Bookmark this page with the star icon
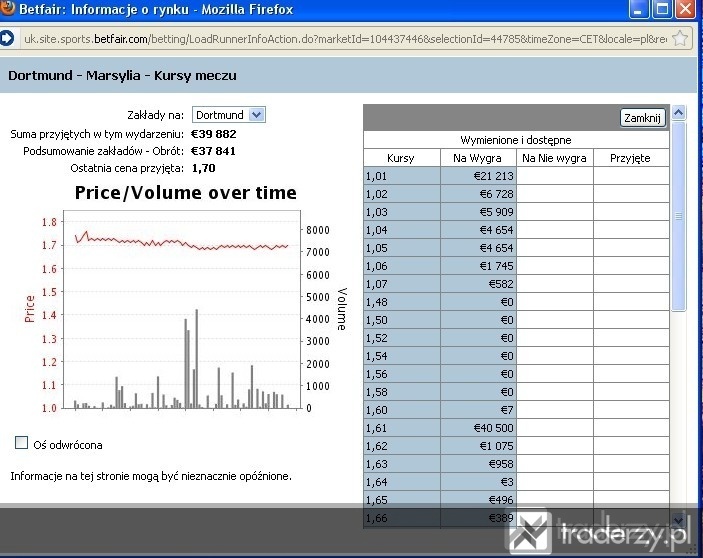Screen dimensions: 703x558 click(x=680, y=39)
